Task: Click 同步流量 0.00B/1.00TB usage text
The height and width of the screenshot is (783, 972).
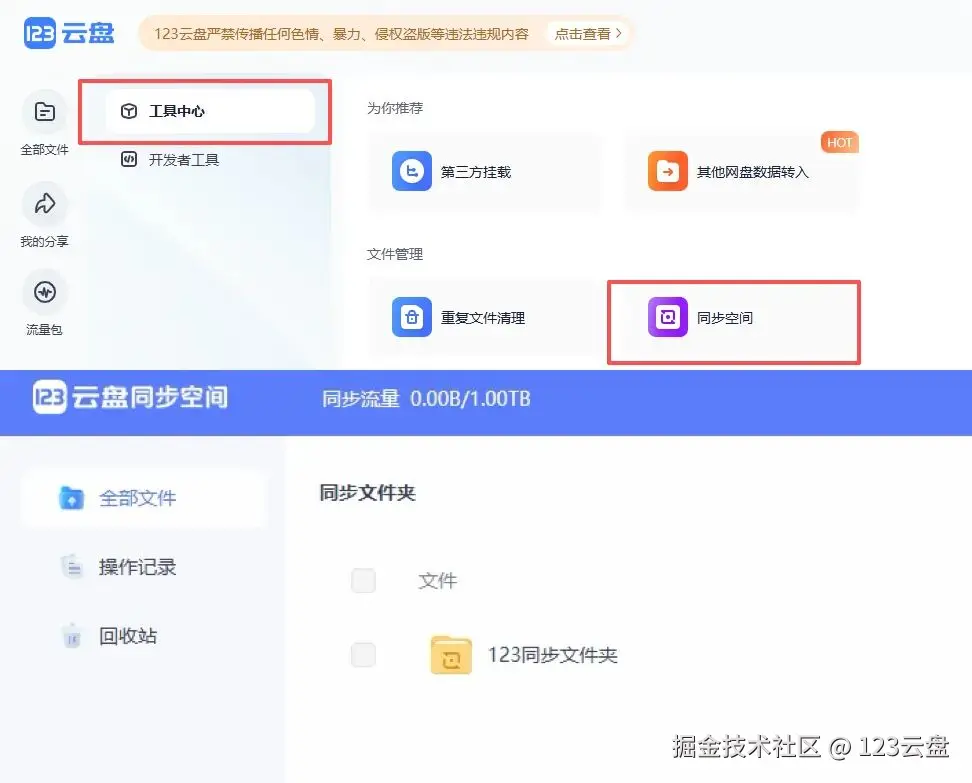Action: point(426,398)
